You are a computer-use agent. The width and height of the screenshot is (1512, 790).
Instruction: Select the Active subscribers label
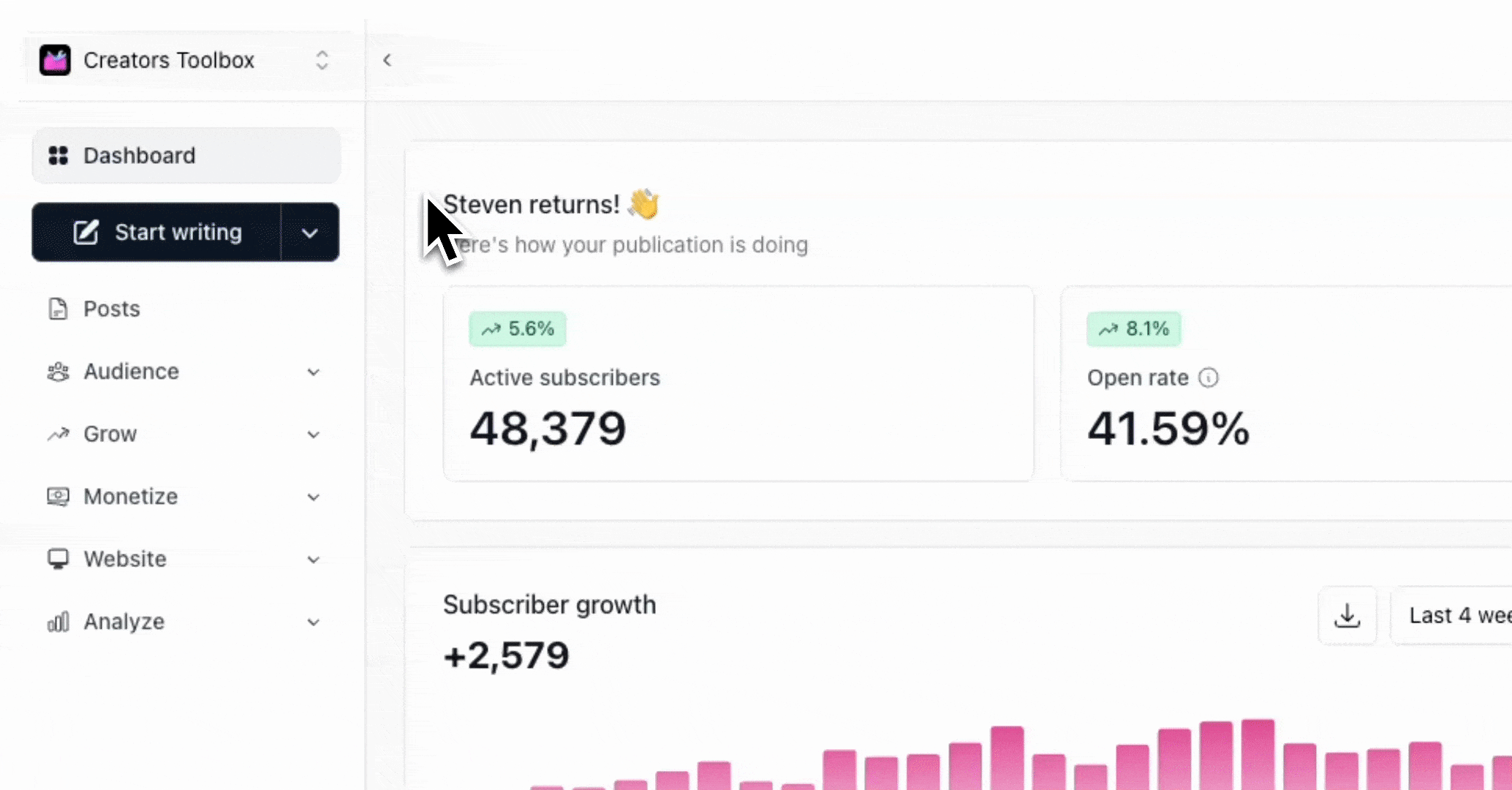pyautogui.click(x=564, y=377)
